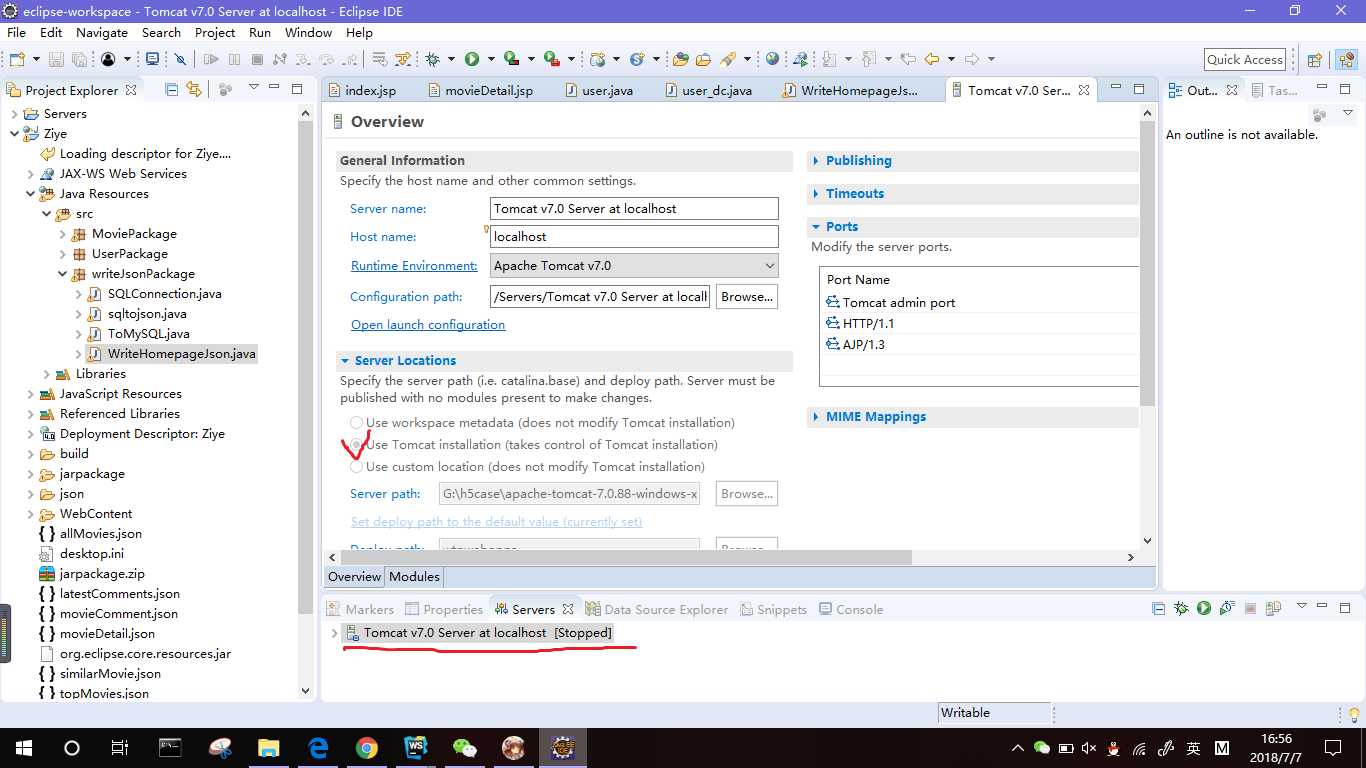This screenshot has height=768, width=1366.
Task: Click the Open Web Browser globe icon
Action: pos(773,59)
